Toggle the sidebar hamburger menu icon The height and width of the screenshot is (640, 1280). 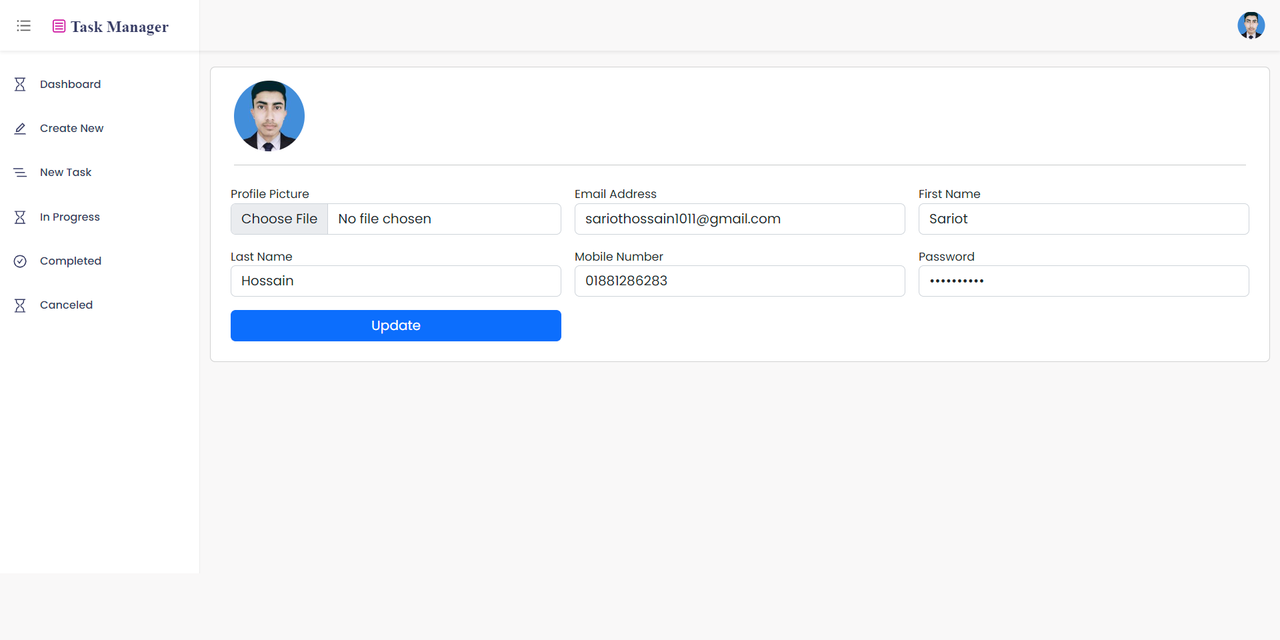pyautogui.click(x=24, y=26)
